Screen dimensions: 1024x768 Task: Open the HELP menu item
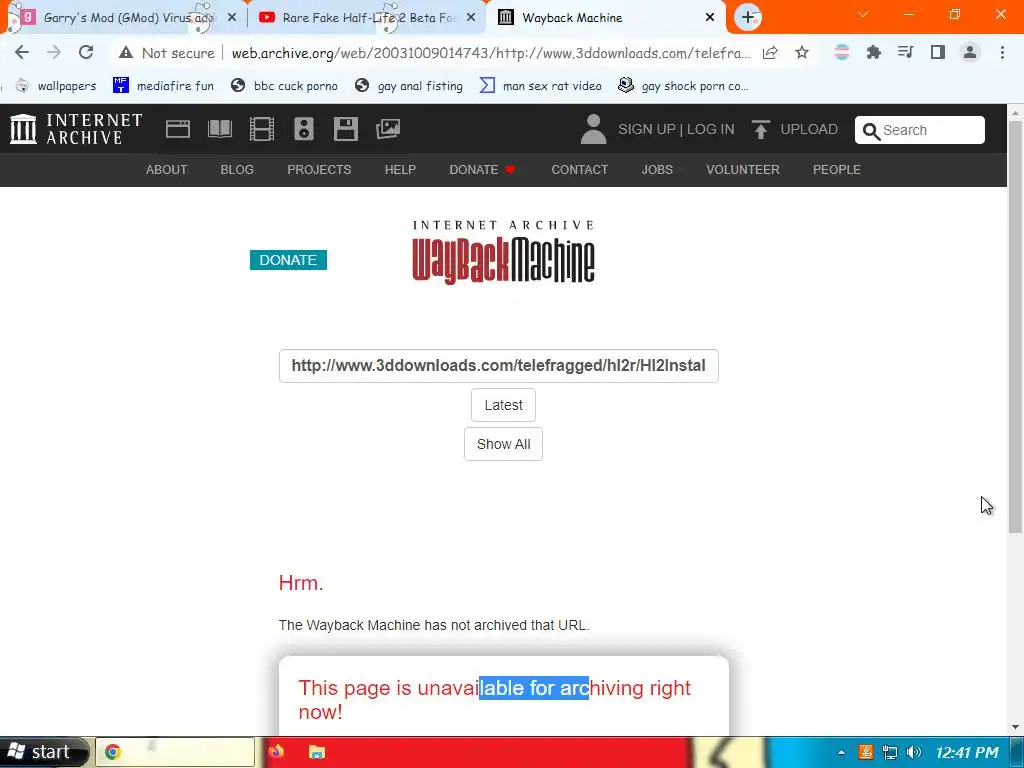(x=400, y=170)
